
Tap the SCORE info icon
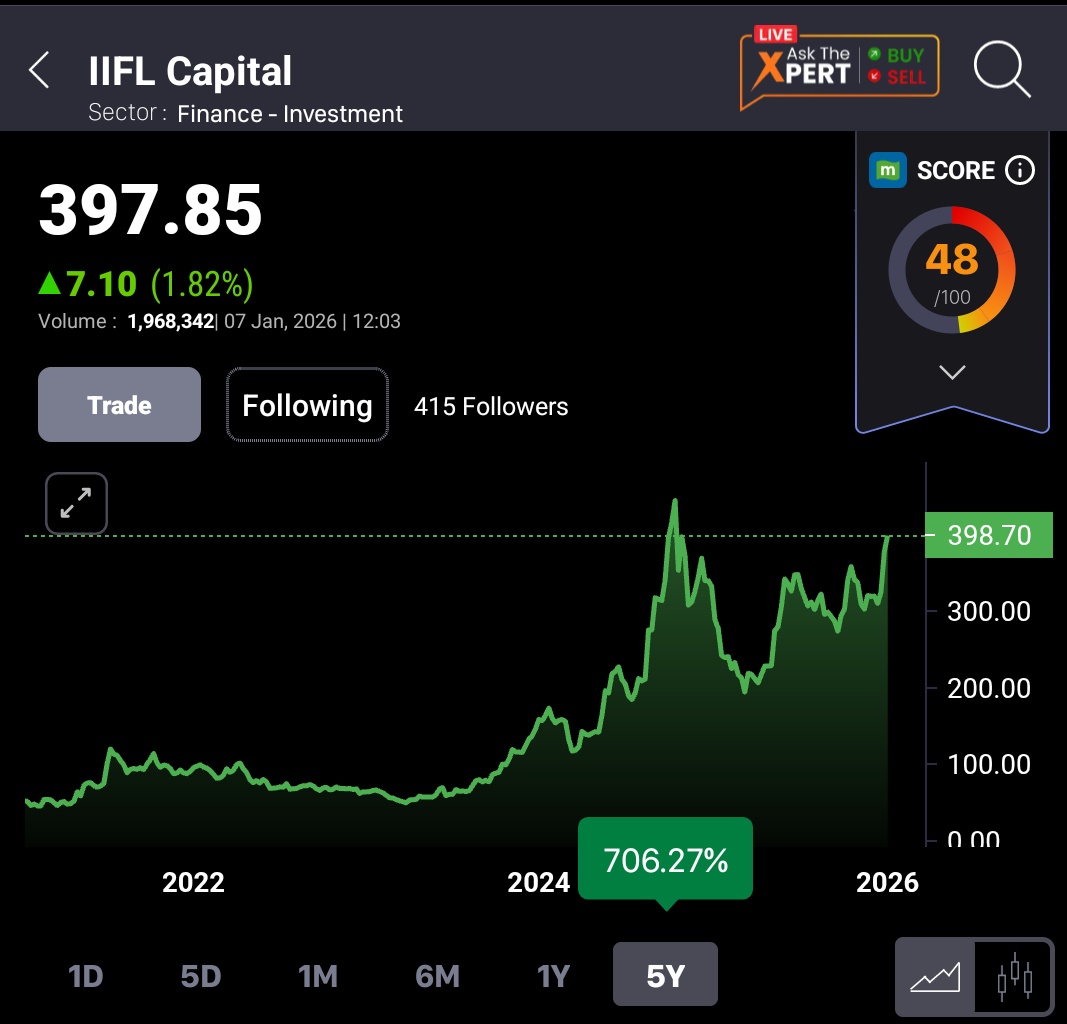tap(1019, 170)
